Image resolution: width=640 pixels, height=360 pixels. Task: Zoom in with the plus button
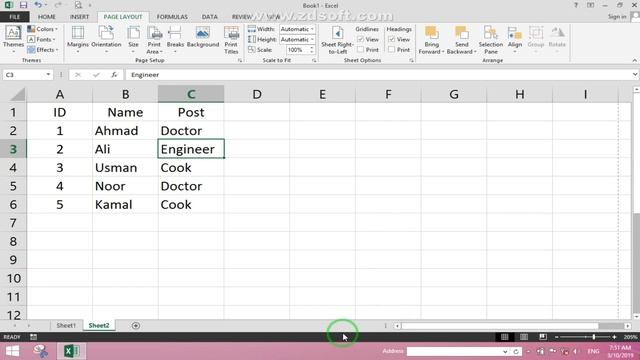pos(614,337)
